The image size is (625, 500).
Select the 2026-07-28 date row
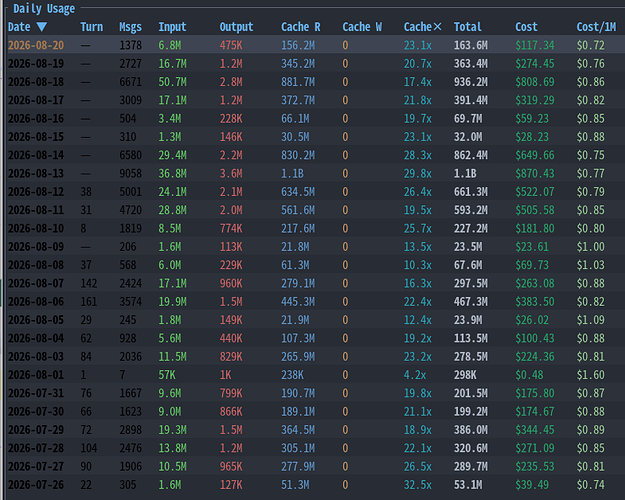click(x=316, y=449)
